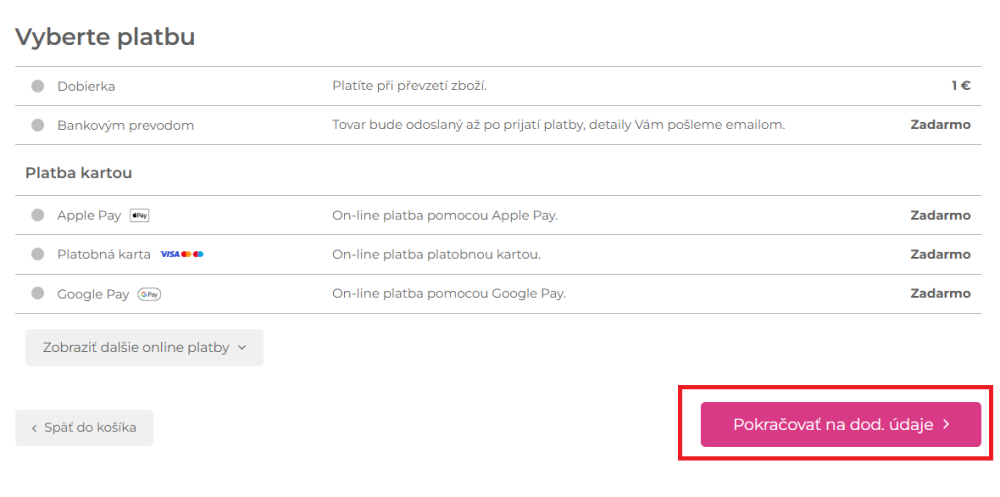
Task: Select Bankovým prevodom radio button
Action: coord(38,125)
